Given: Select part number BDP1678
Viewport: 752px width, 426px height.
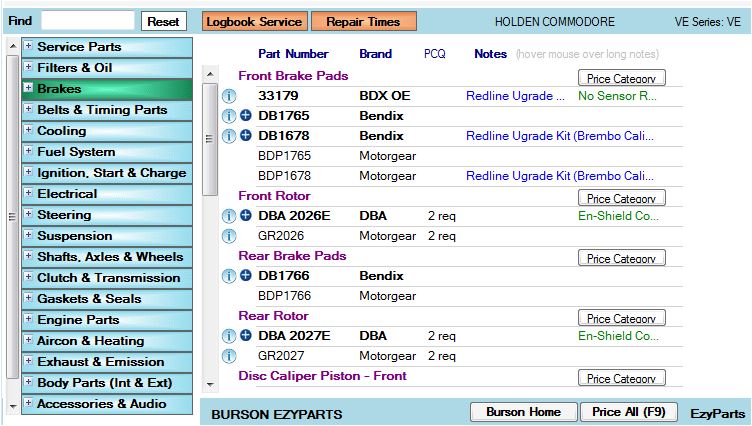Looking at the screenshot, I should click(284, 176).
